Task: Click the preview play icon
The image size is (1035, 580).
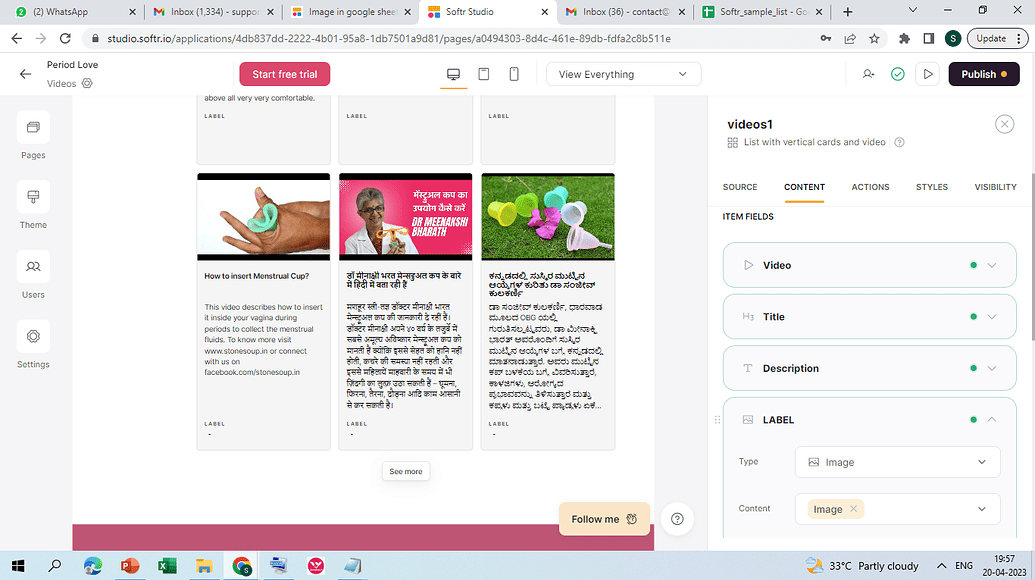Action: [928, 74]
